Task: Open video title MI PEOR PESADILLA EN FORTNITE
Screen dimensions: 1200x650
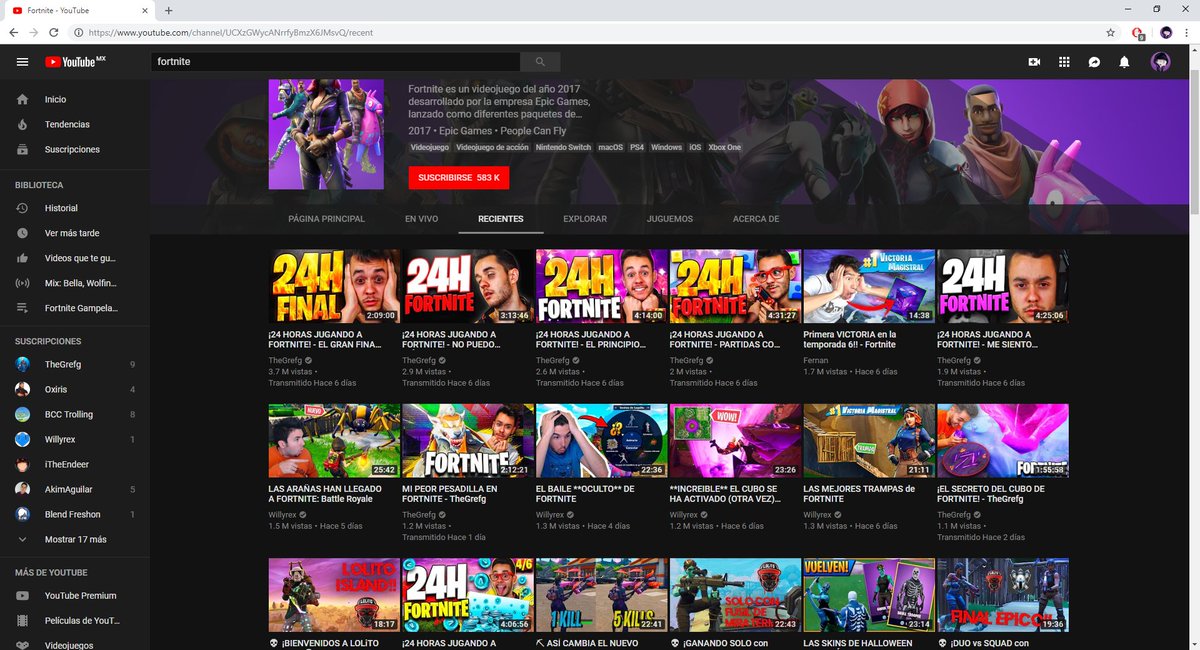Action: point(449,494)
